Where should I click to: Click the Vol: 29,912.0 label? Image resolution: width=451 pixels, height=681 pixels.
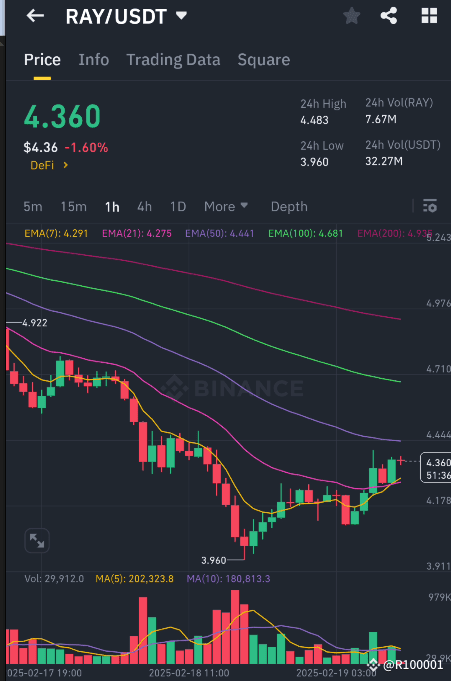54,579
